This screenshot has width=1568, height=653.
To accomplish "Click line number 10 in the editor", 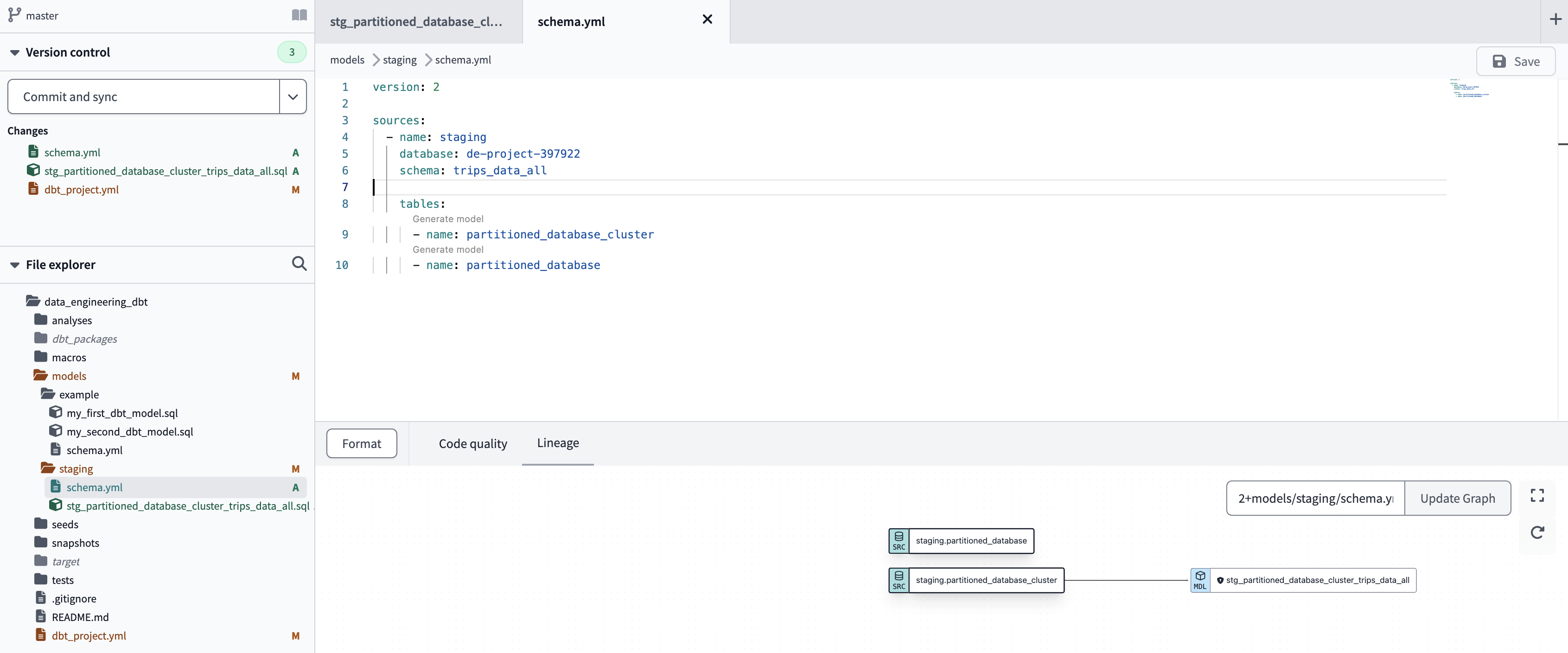I will (x=342, y=265).
